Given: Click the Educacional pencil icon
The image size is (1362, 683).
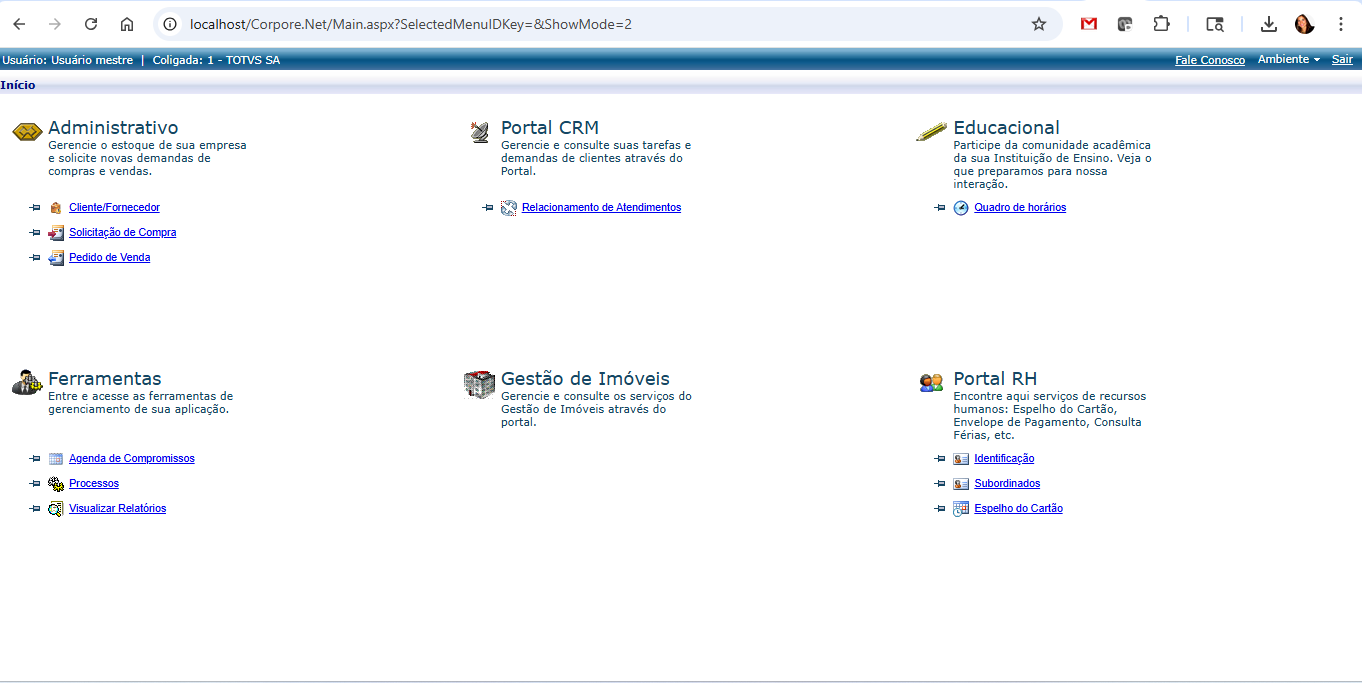Looking at the screenshot, I should pos(931,131).
